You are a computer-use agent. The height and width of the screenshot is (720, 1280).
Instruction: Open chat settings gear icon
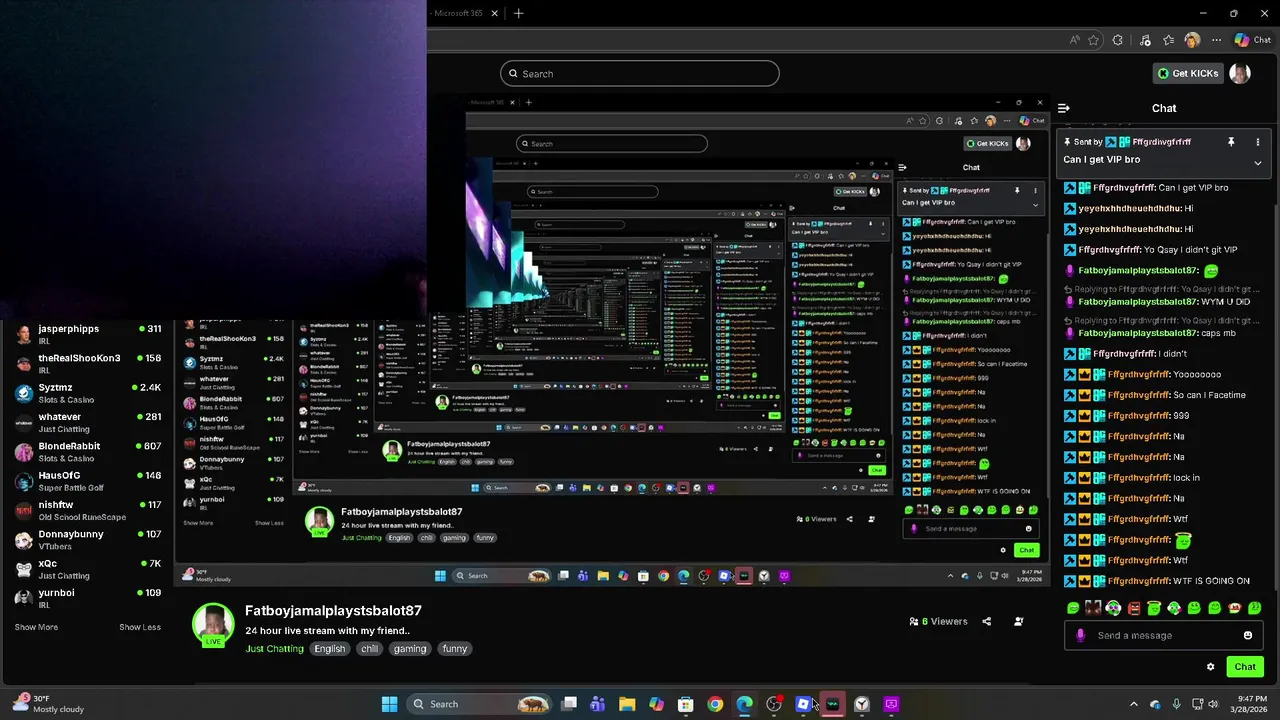1210,667
